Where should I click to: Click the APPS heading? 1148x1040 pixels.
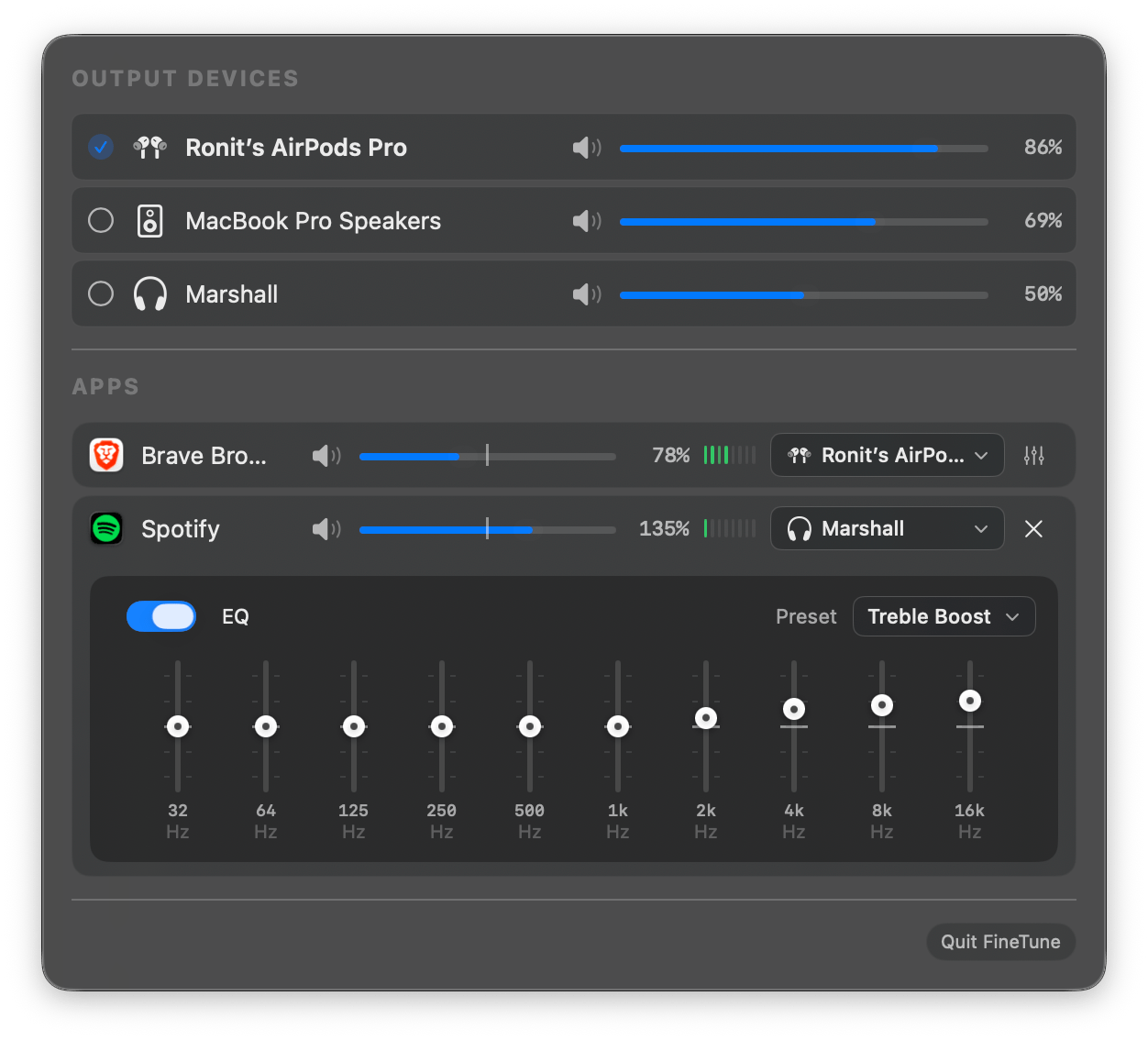105,387
